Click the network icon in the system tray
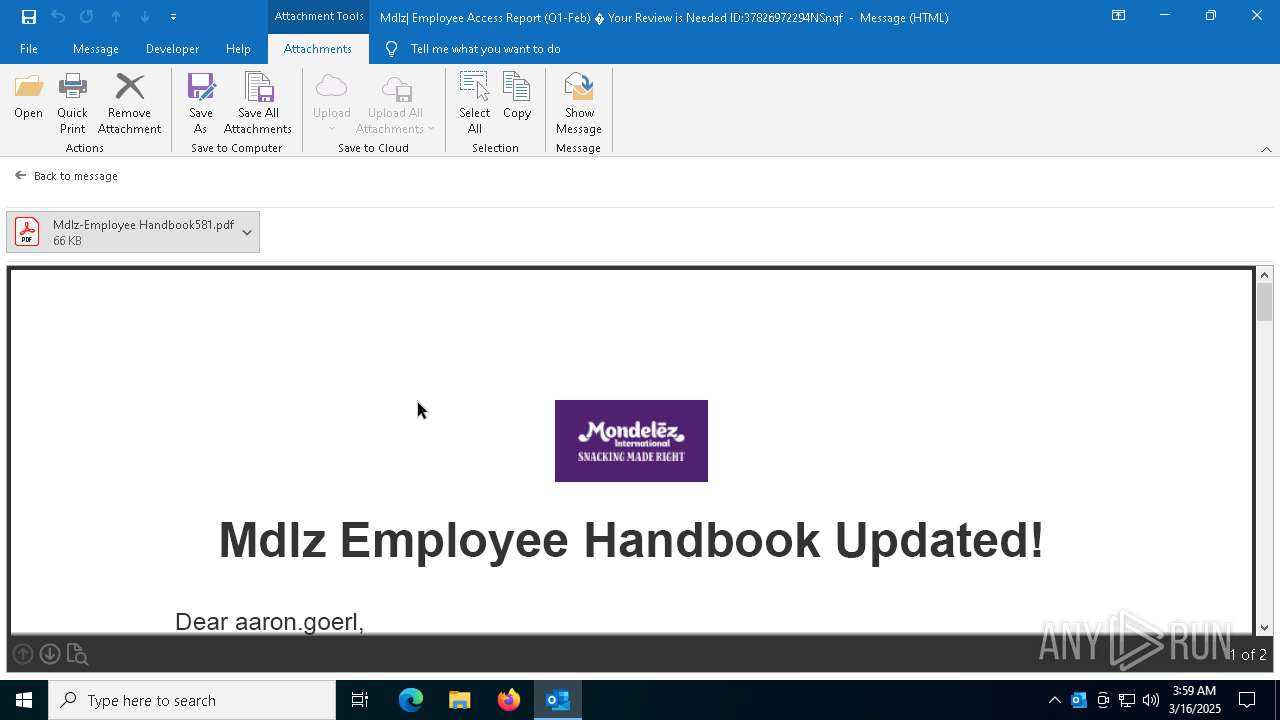This screenshot has width=1280, height=720. (x=1127, y=700)
